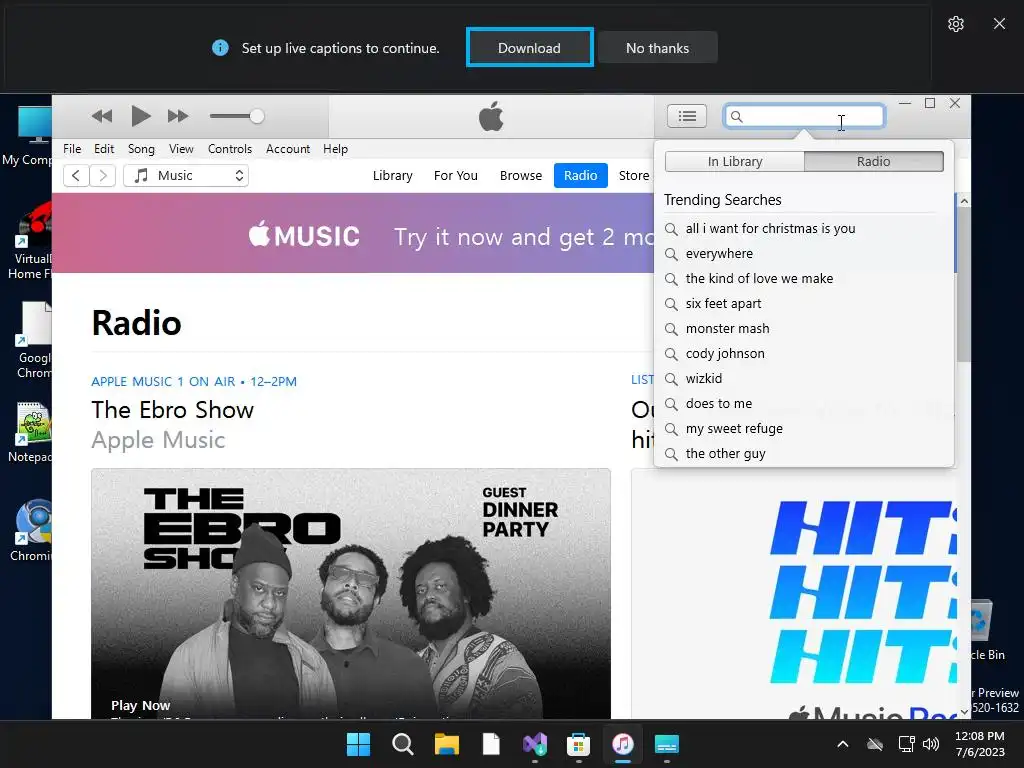Open the Music media picker dropdown
Image resolution: width=1024 pixels, height=768 pixels.
[186, 175]
